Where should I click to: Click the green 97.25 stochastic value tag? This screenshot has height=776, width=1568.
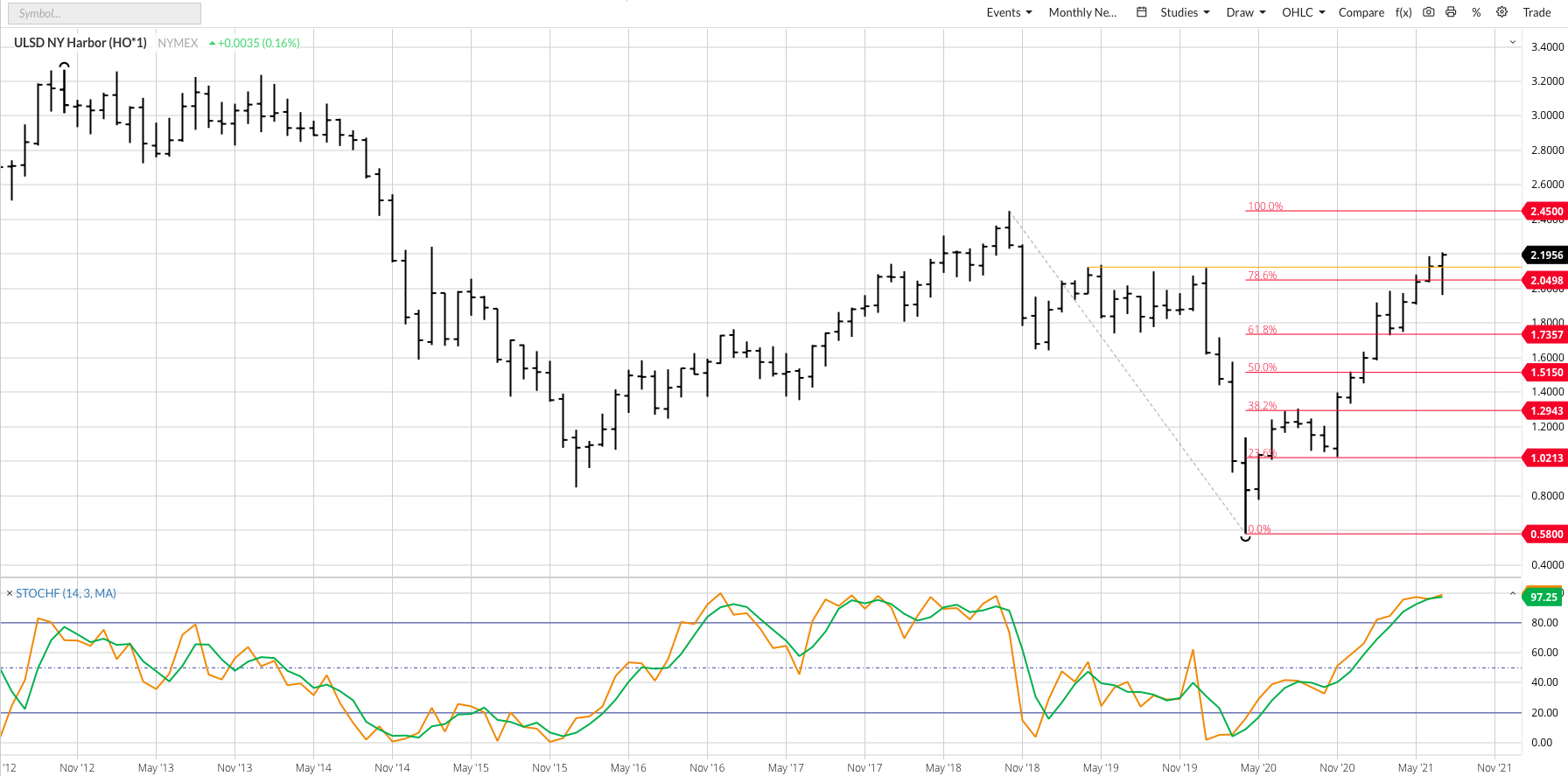pyautogui.click(x=1543, y=597)
